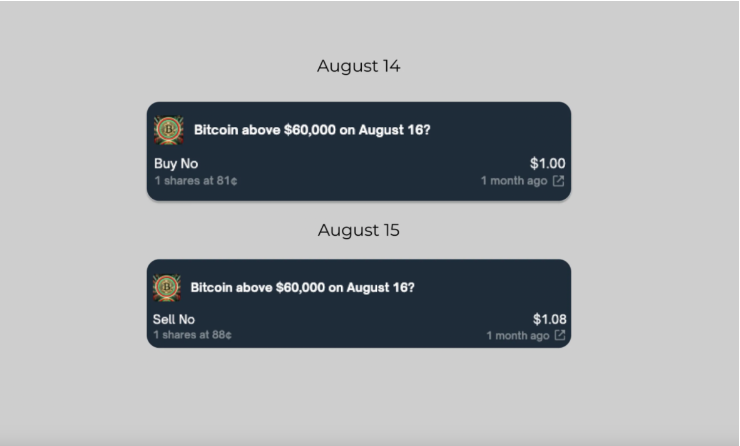The height and width of the screenshot is (446, 740).
Task: Click '1 month ago' on Sell No card
Action: point(518,336)
